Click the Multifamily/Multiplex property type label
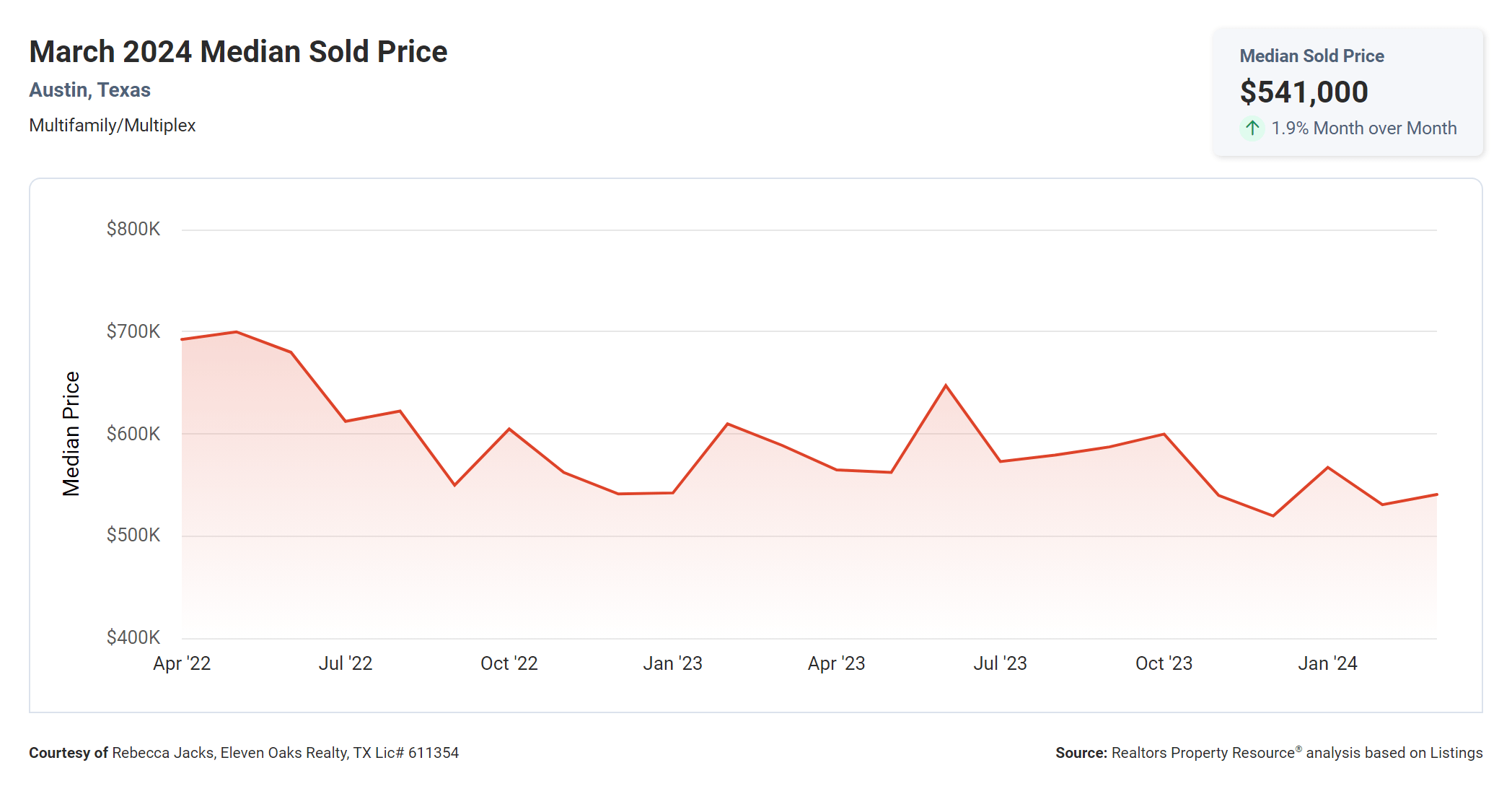Screen dimensions: 1512x794 (x=112, y=126)
